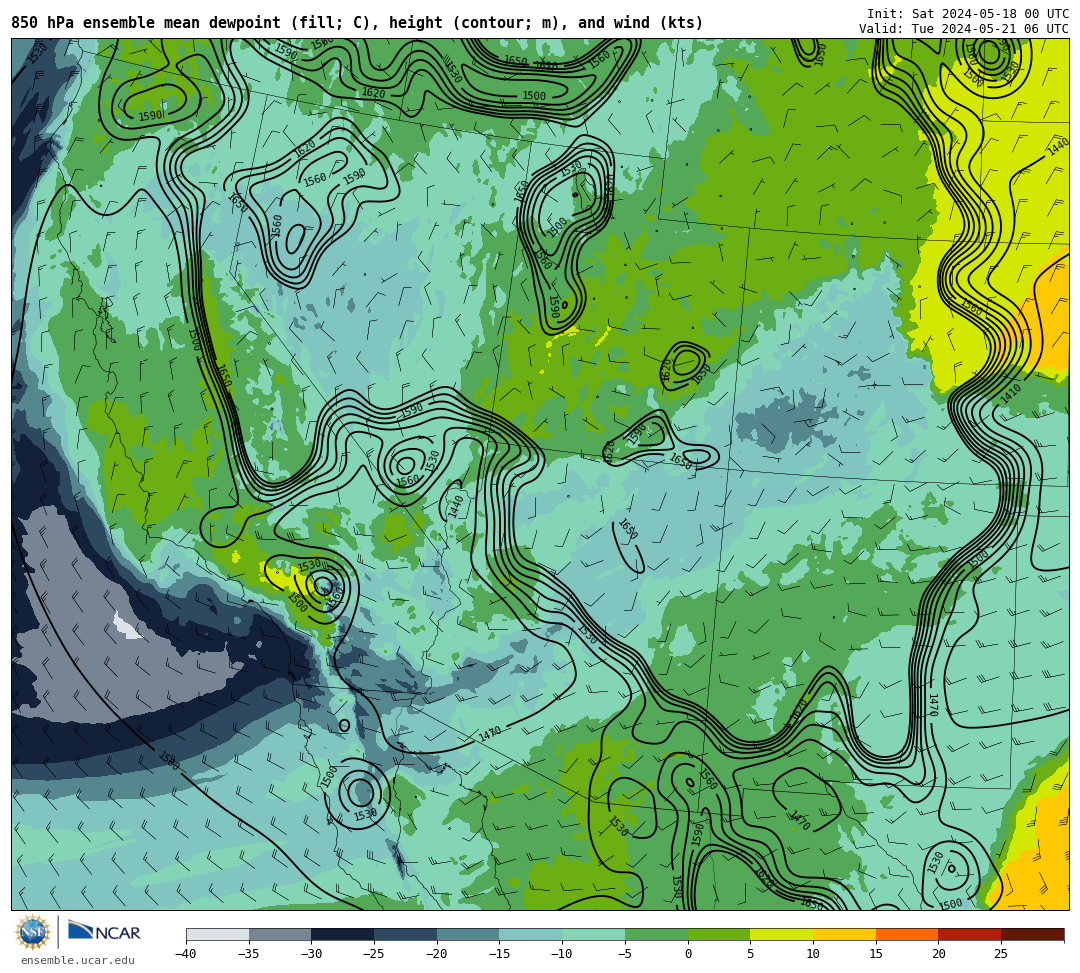Click the plot title '850 hPa ensemble mean dewpoint'
1080x973 pixels.
146,23
